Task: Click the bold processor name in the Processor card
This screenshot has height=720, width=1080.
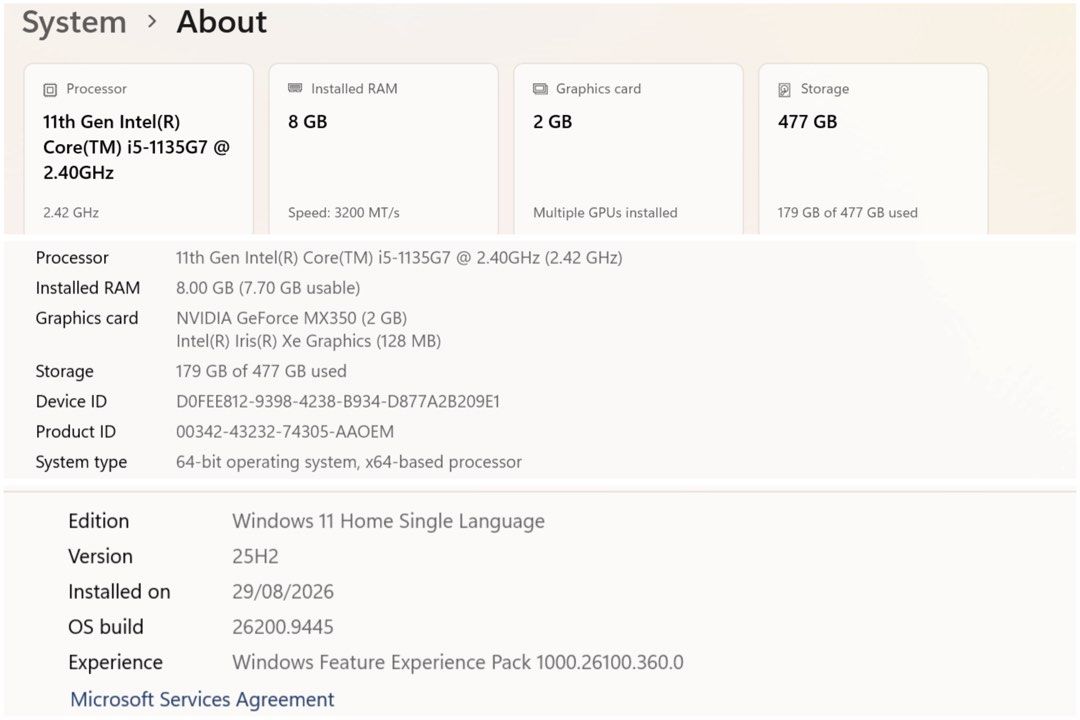Action: click(136, 147)
